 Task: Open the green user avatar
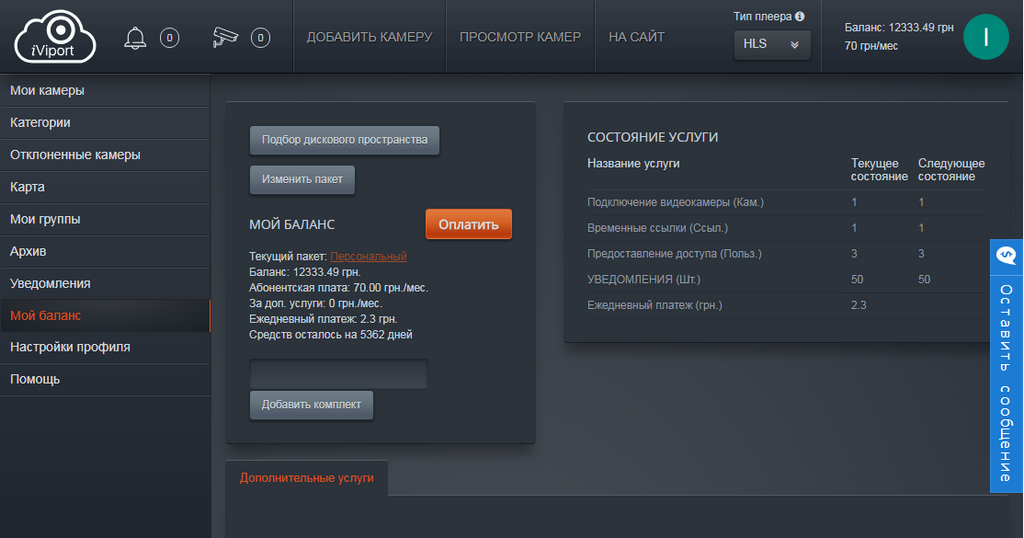985,37
